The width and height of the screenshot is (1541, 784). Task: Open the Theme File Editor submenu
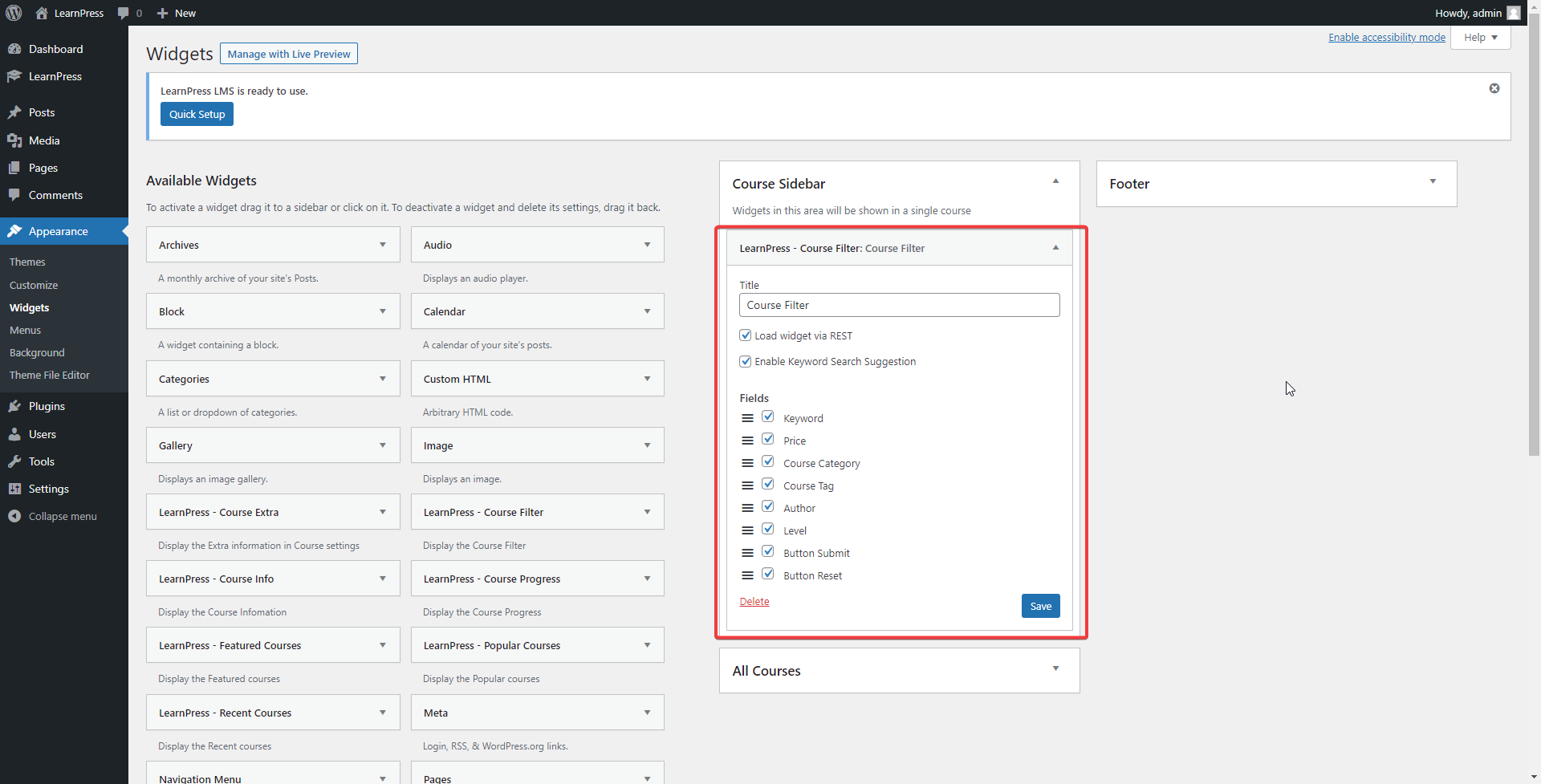pos(50,375)
